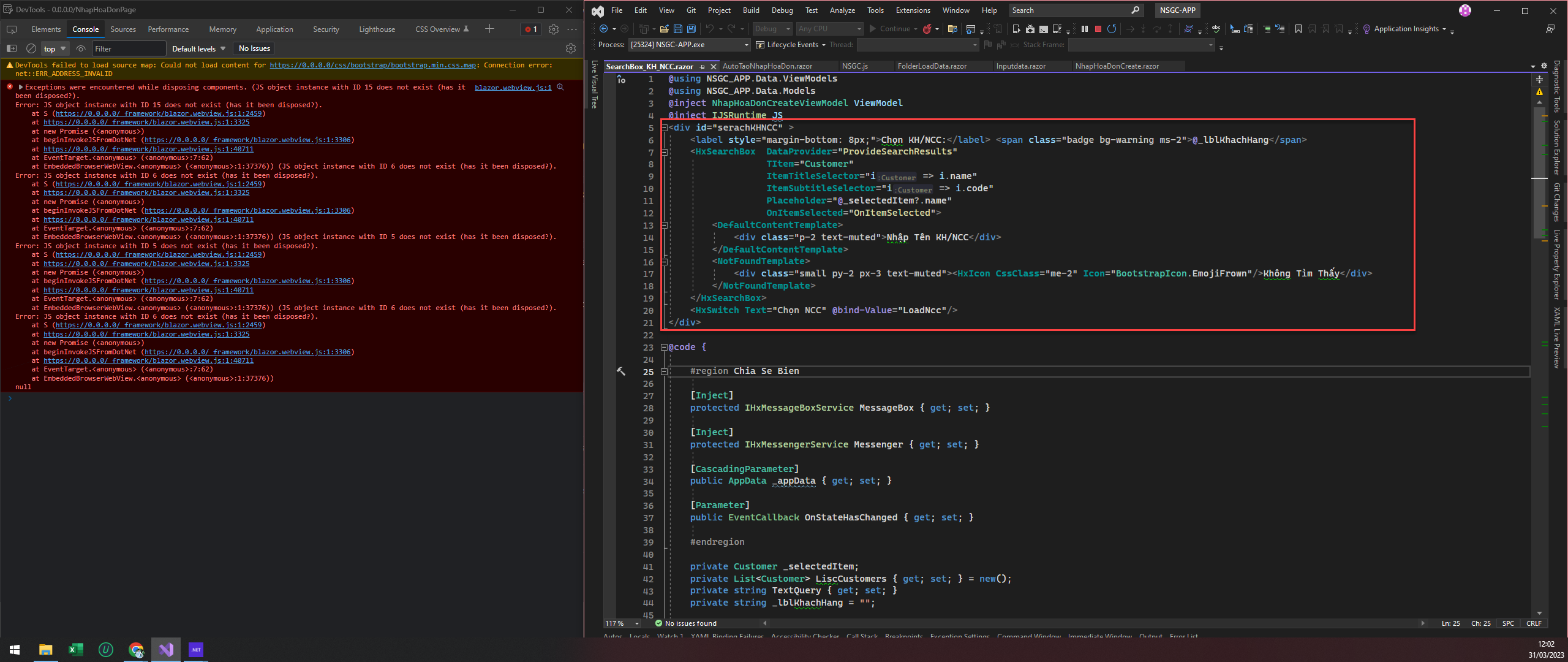This screenshot has width=1568, height=662.
Task: Clear the DevTools console with the clear icon
Action: pyautogui.click(x=31, y=48)
